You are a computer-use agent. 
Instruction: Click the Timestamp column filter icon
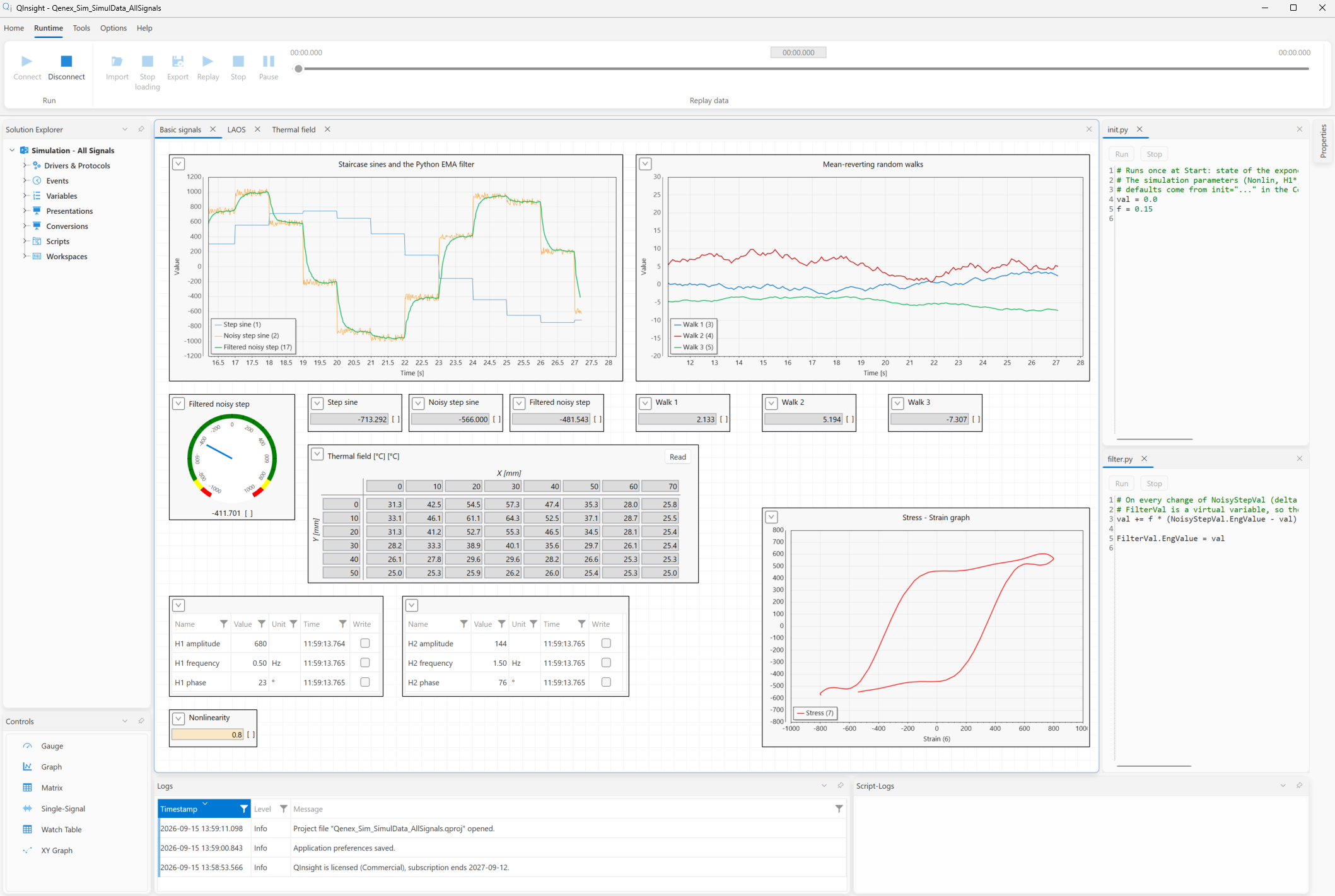[243, 809]
